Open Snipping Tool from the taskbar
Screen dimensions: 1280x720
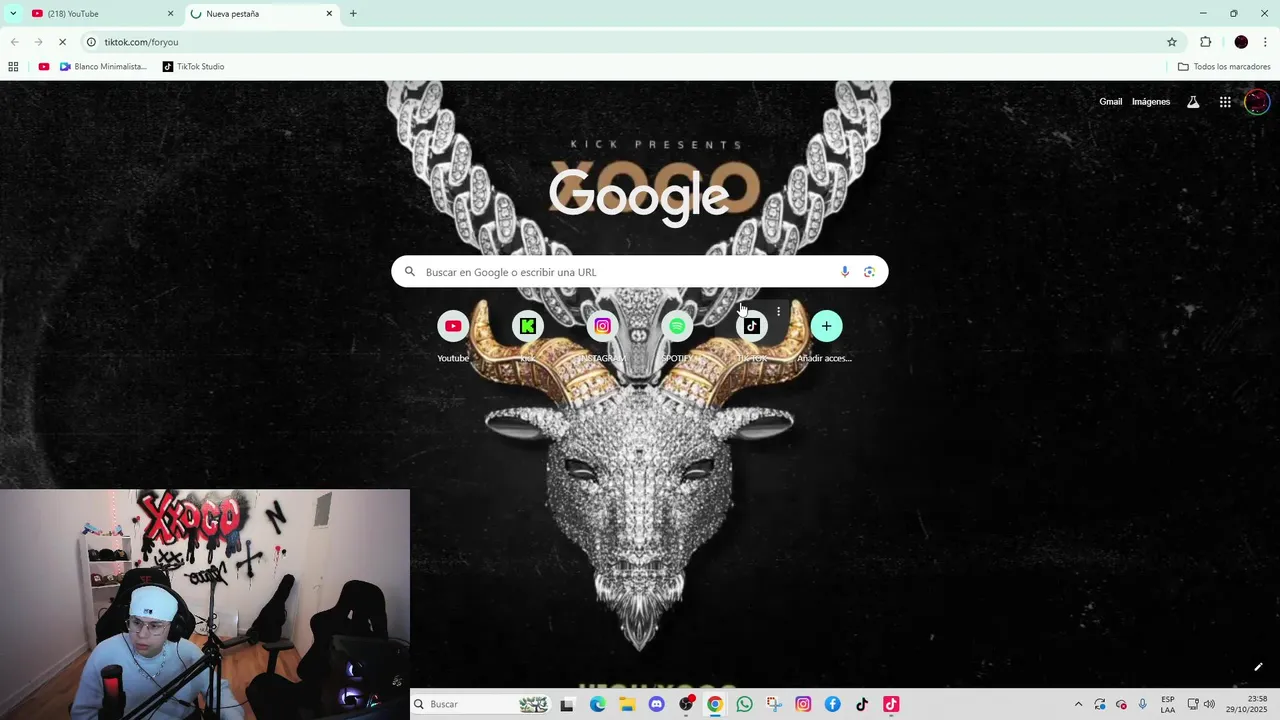774,704
